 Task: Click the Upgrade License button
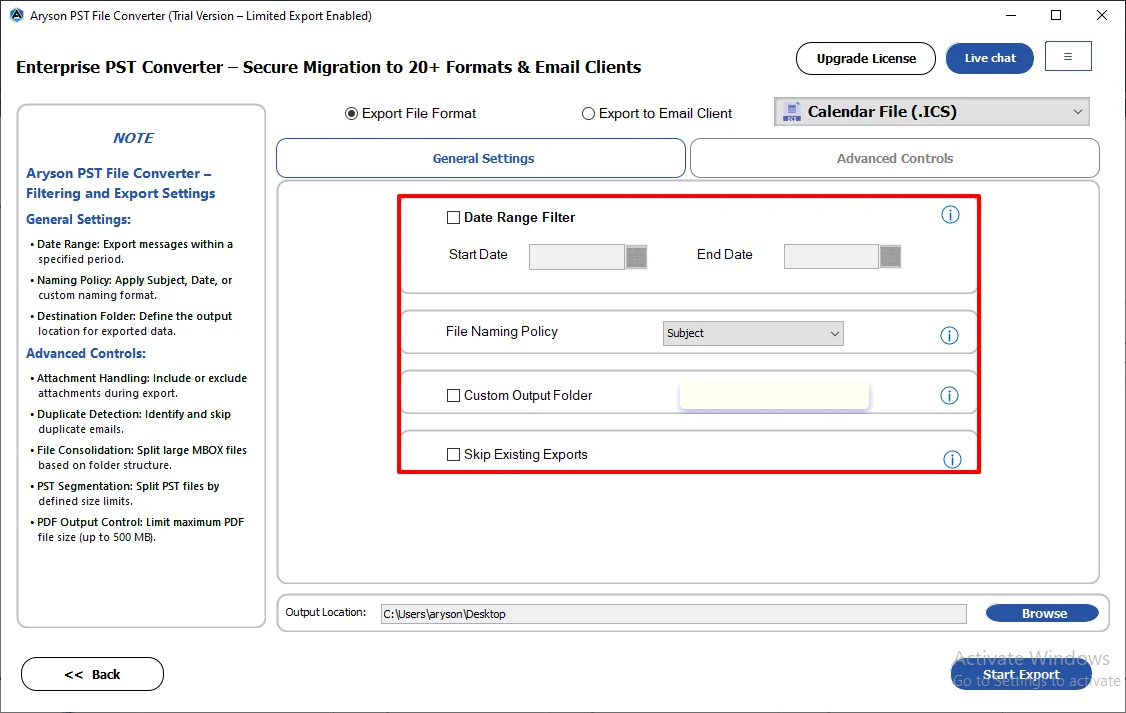[x=865, y=58]
